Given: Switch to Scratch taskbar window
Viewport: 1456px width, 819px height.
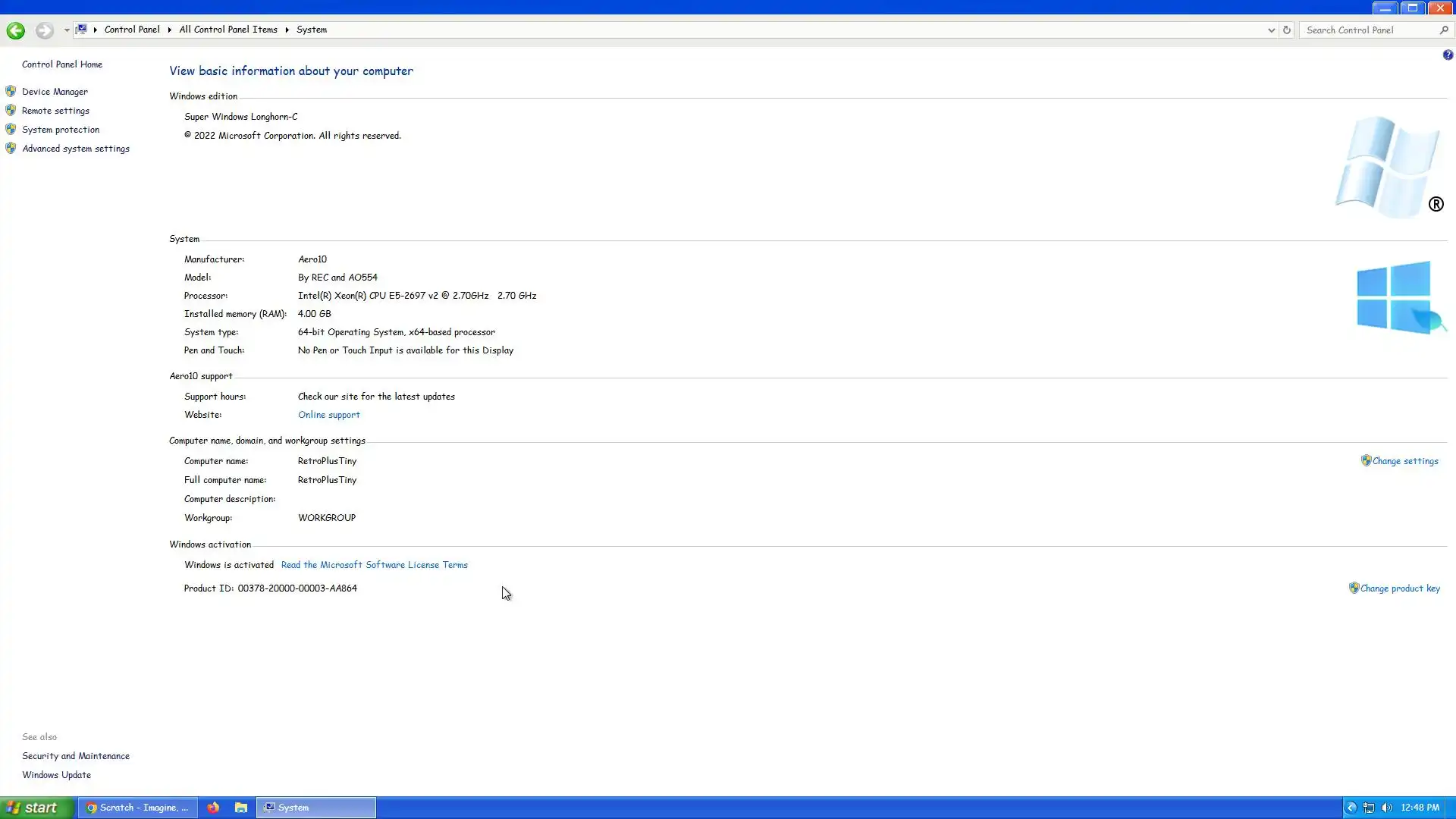Looking at the screenshot, I should (x=137, y=808).
